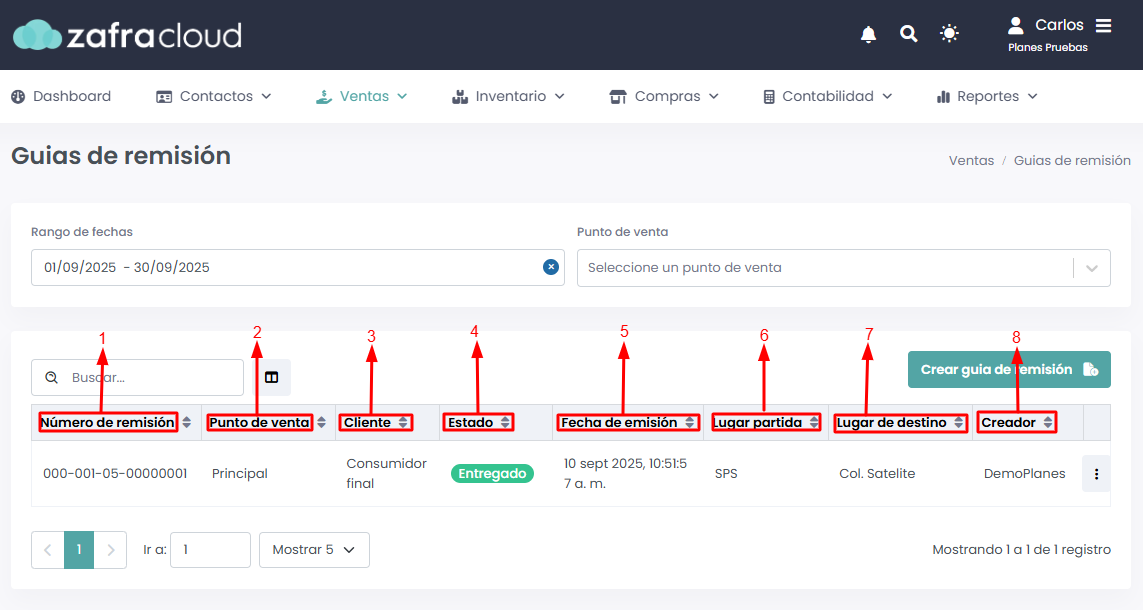1143x610 pixels.
Task: Open the hamburger menu beside Carlos
Action: [1104, 26]
